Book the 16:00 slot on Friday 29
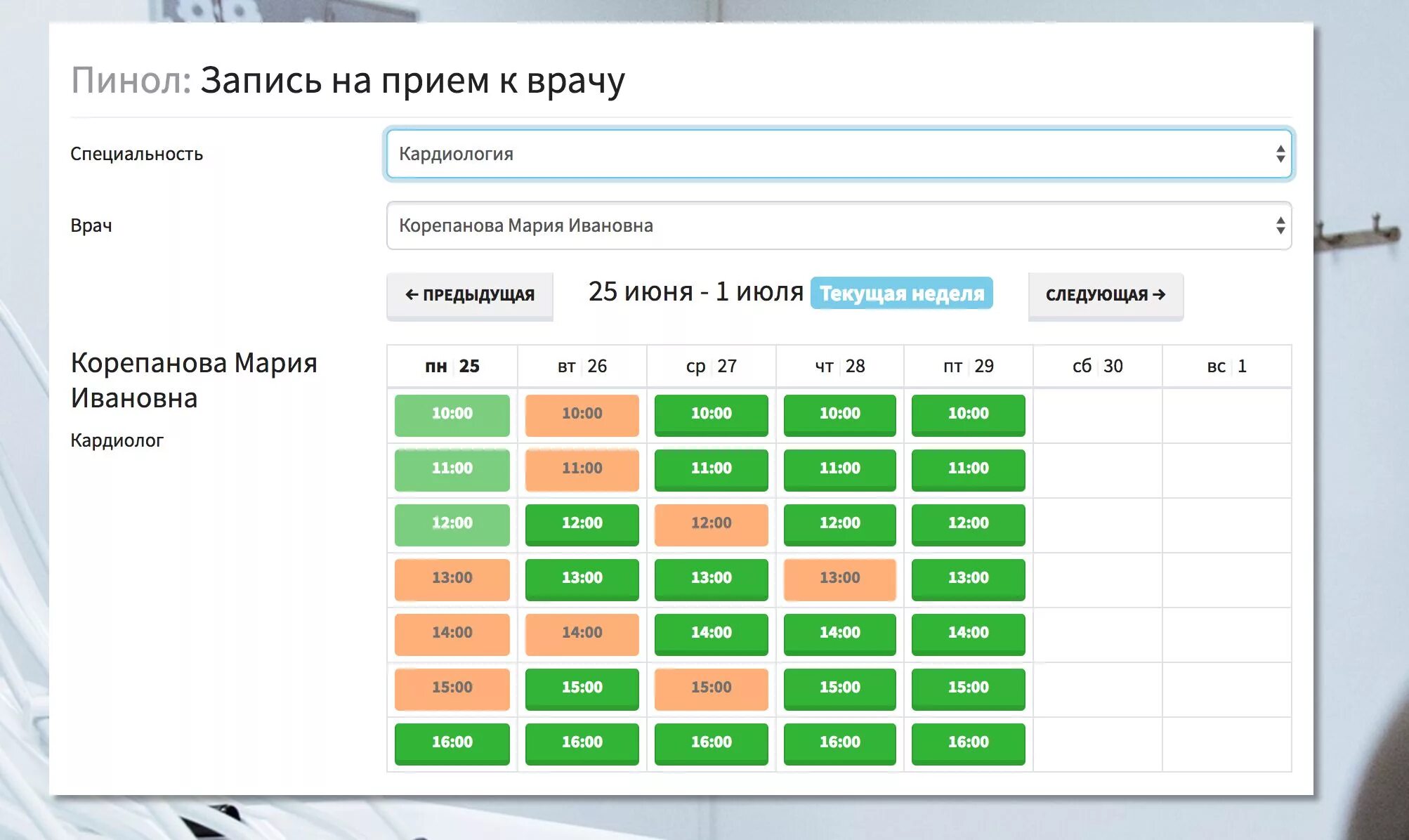Image resolution: width=1409 pixels, height=840 pixels. point(969,744)
